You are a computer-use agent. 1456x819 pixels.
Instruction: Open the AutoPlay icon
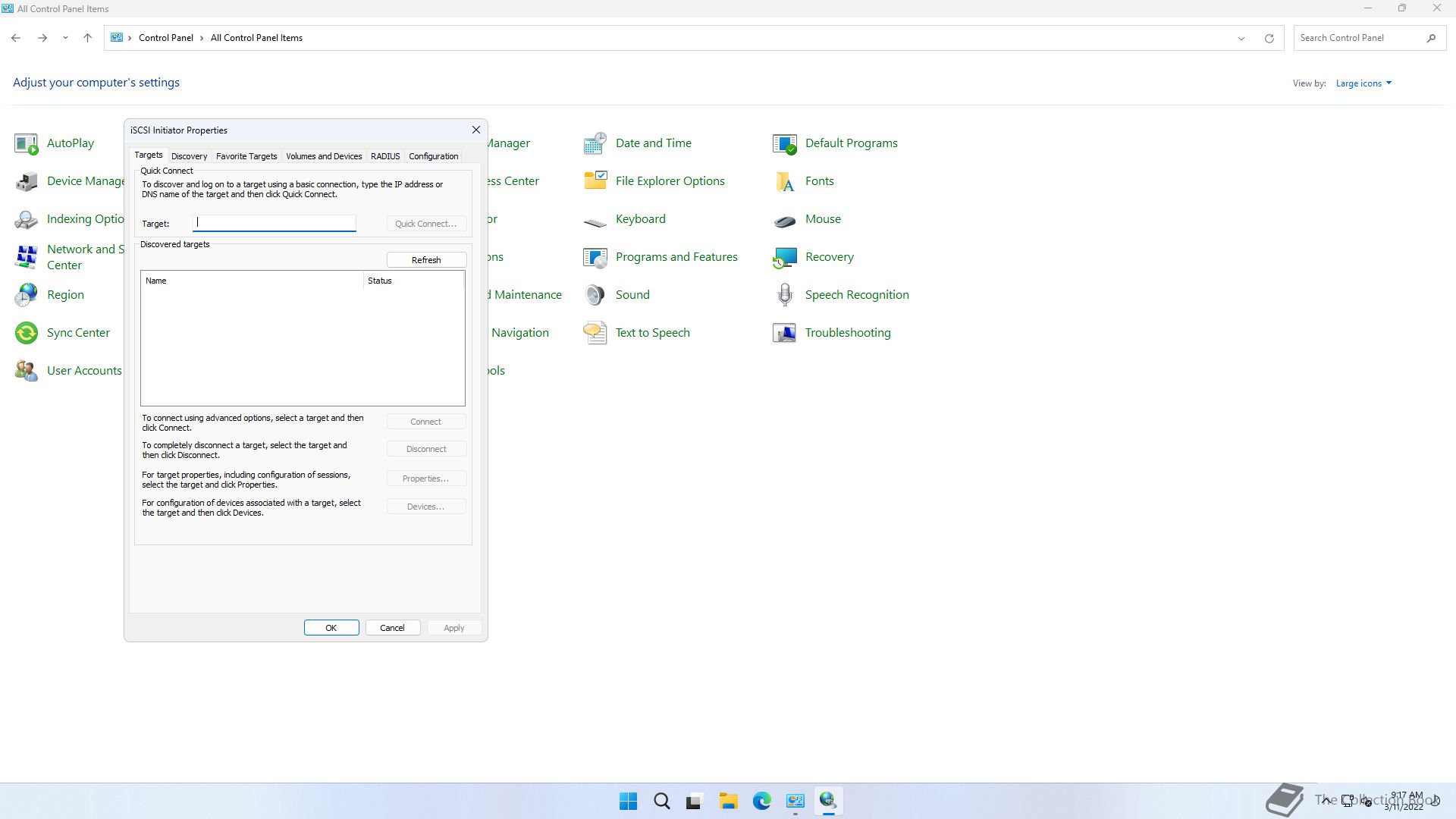(27, 143)
